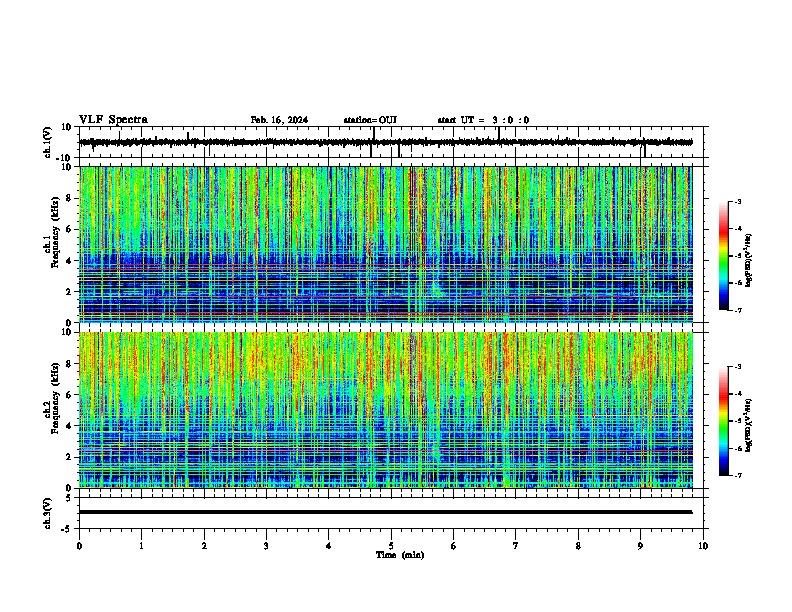Screen dimensions: 792x612
Task: Click the "5" tick on ch.3(V) axis
Action: 69,498
